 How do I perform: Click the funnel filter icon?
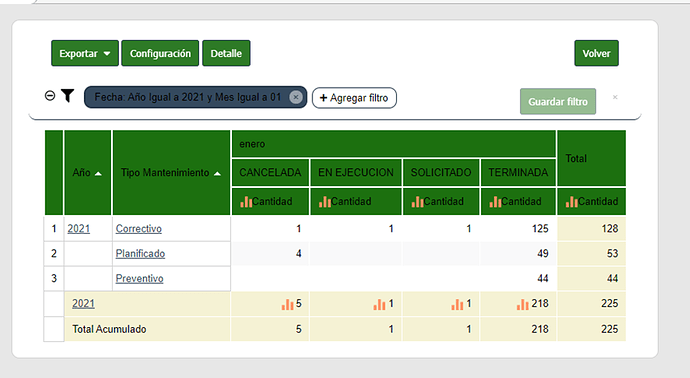pos(68,95)
